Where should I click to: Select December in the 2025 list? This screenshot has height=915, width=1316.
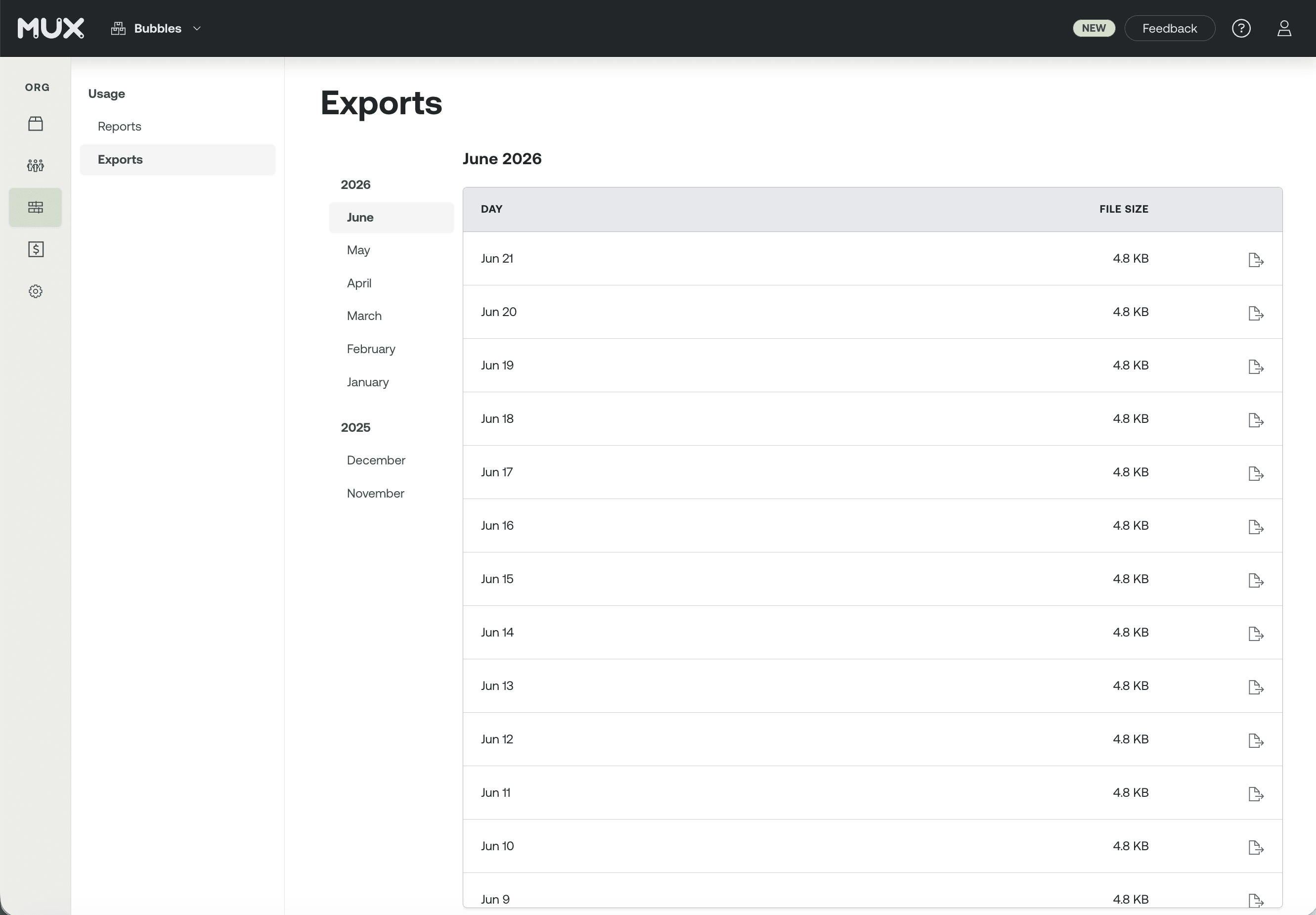pos(376,460)
